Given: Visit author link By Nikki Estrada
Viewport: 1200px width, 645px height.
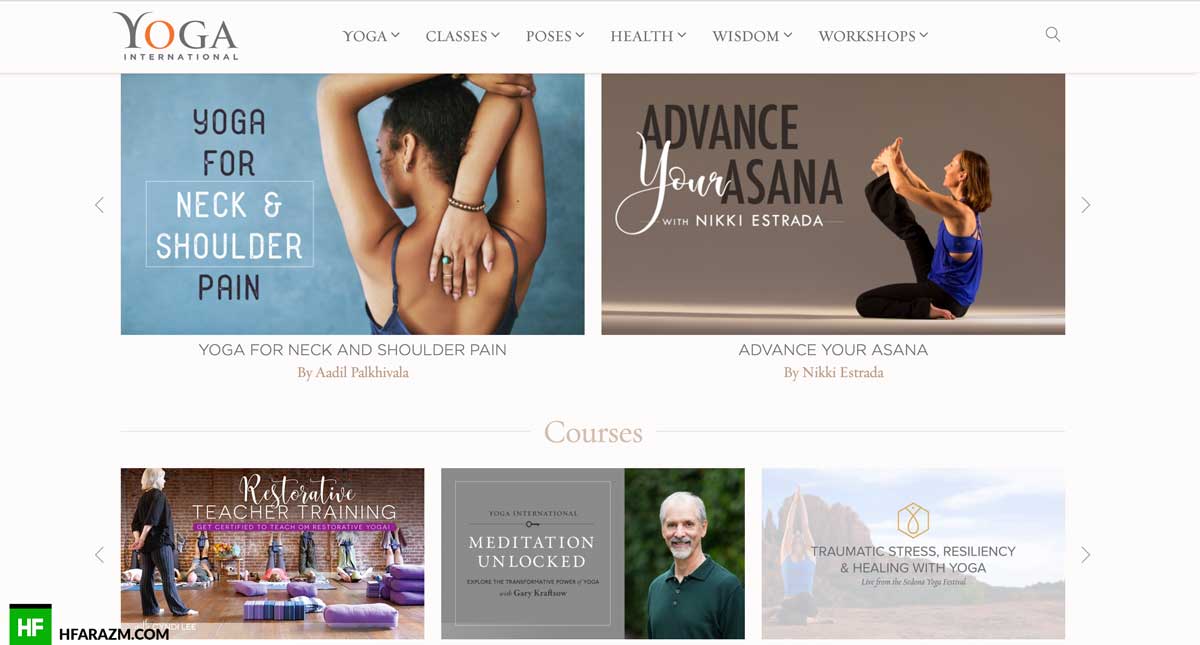Looking at the screenshot, I should tap(833, 373).
